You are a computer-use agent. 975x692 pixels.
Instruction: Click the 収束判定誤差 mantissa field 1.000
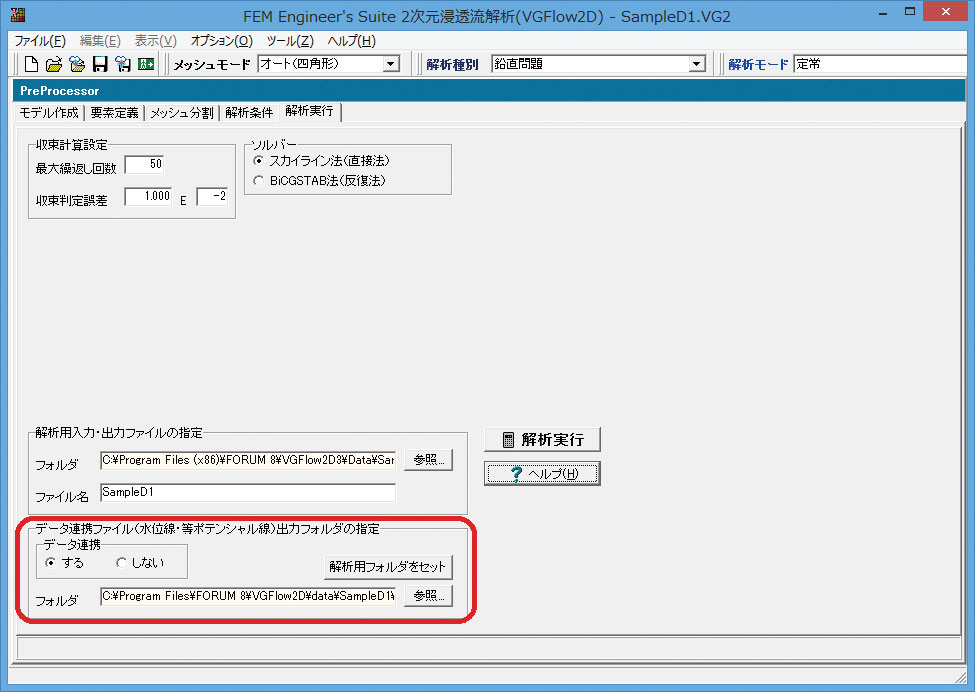[x=148, y=196]
